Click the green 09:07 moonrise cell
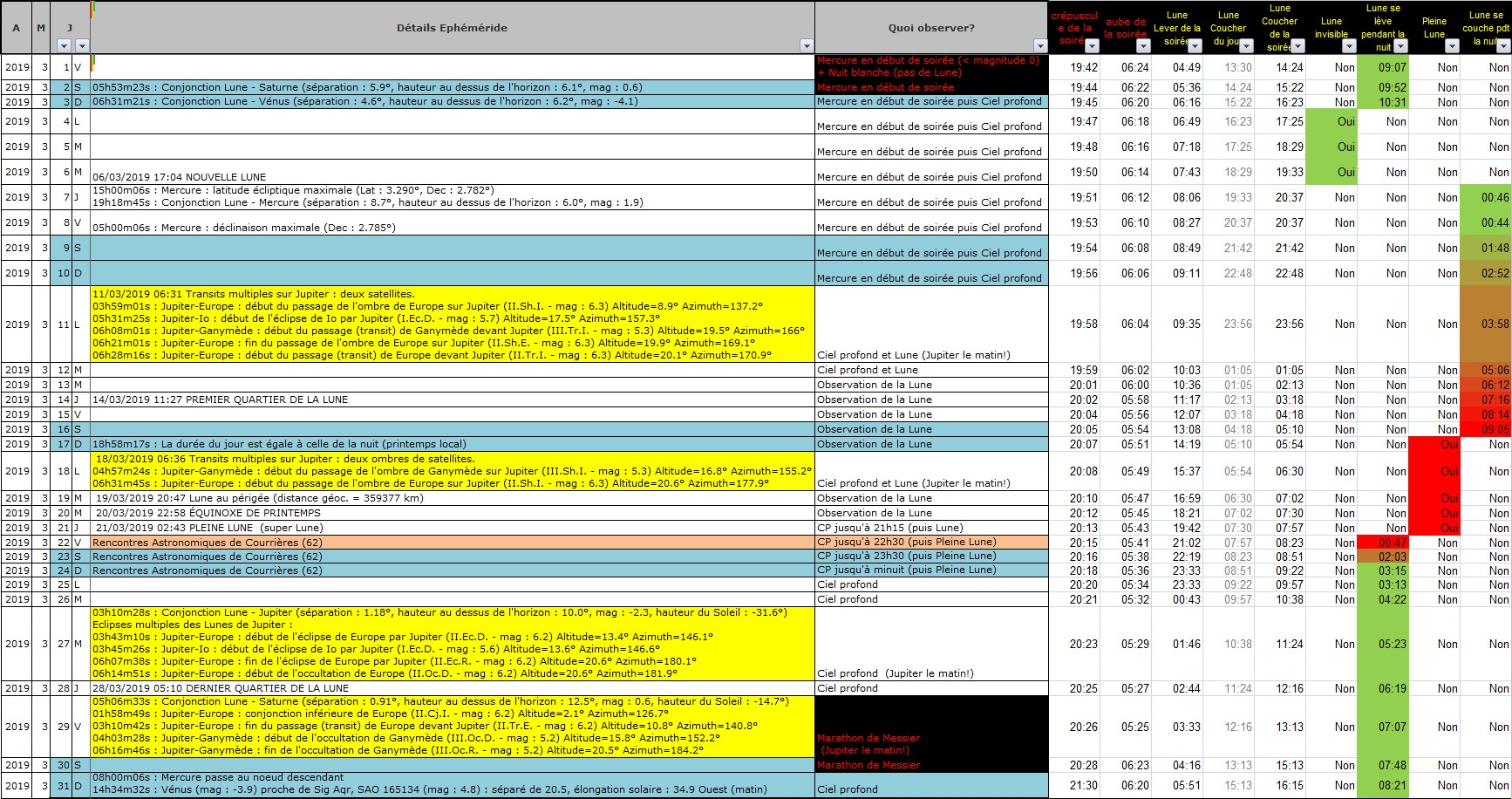This screenshot has height=799, width=1512. pyautogui.click(x=1384, y=67)
